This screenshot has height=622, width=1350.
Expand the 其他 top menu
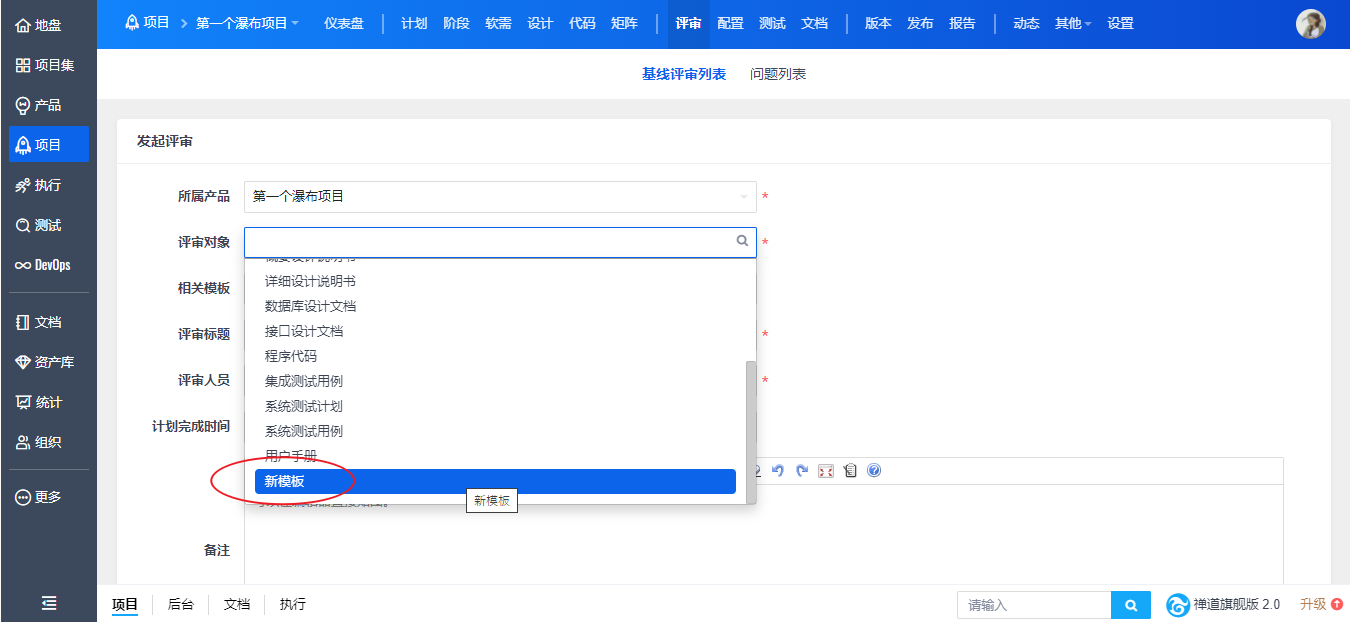coord(1073,23)
